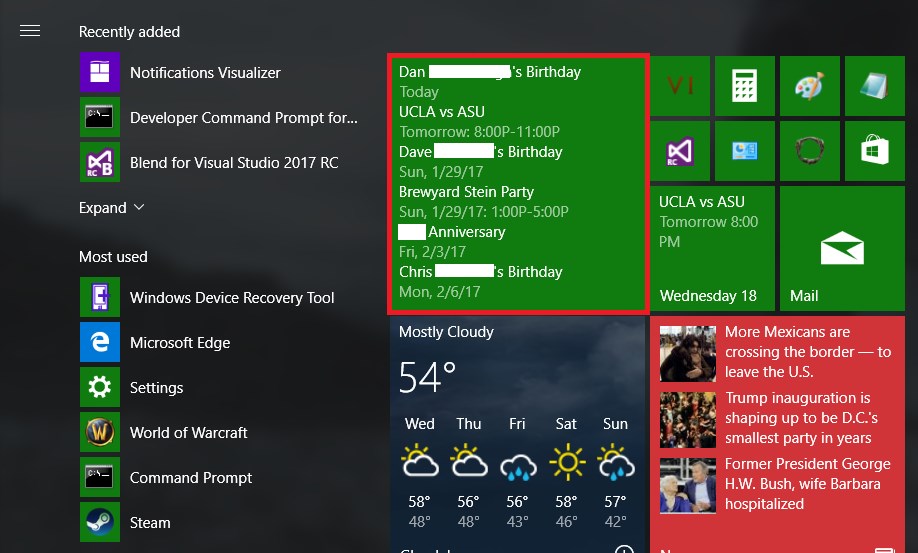Open the Mail tile
The image size is (918, 553).
coord(842,248)
